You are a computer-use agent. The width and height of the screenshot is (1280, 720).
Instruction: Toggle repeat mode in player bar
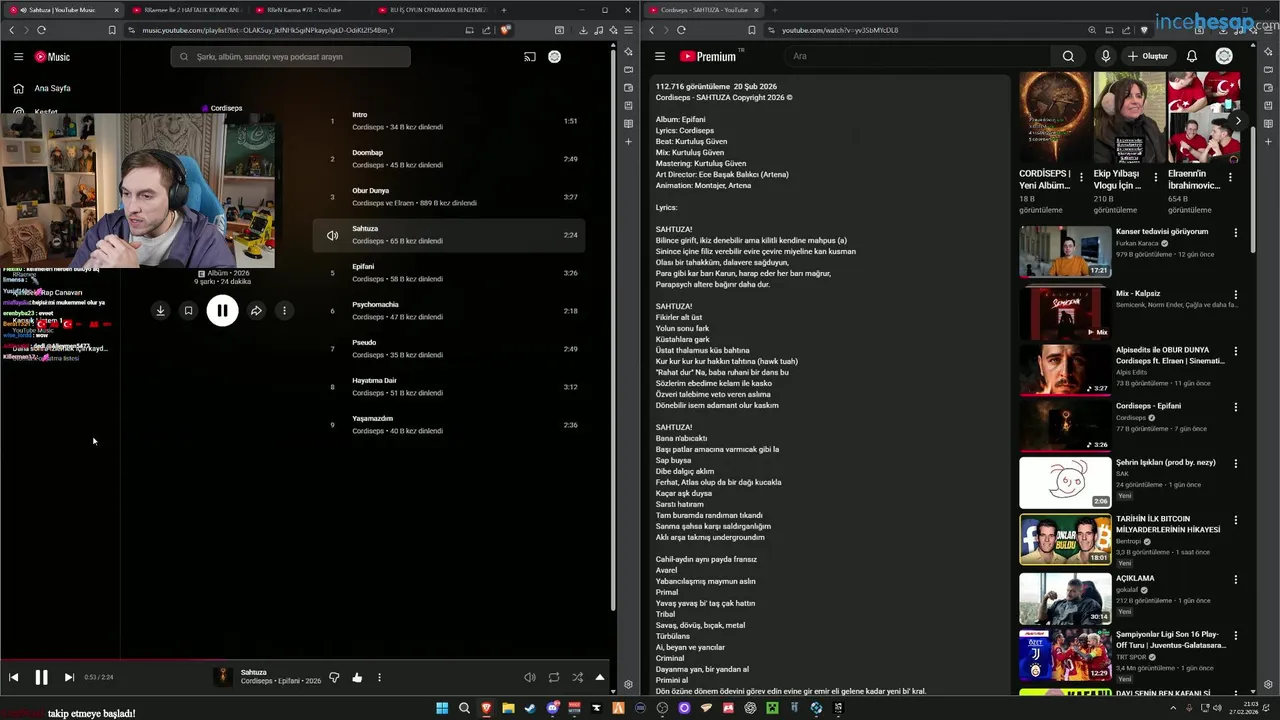coord(554,677)
